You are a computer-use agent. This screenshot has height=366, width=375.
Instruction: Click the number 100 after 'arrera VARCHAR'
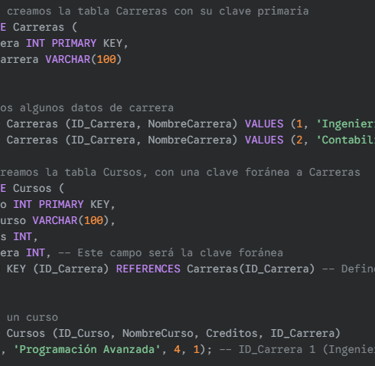[x=106, y=59]
